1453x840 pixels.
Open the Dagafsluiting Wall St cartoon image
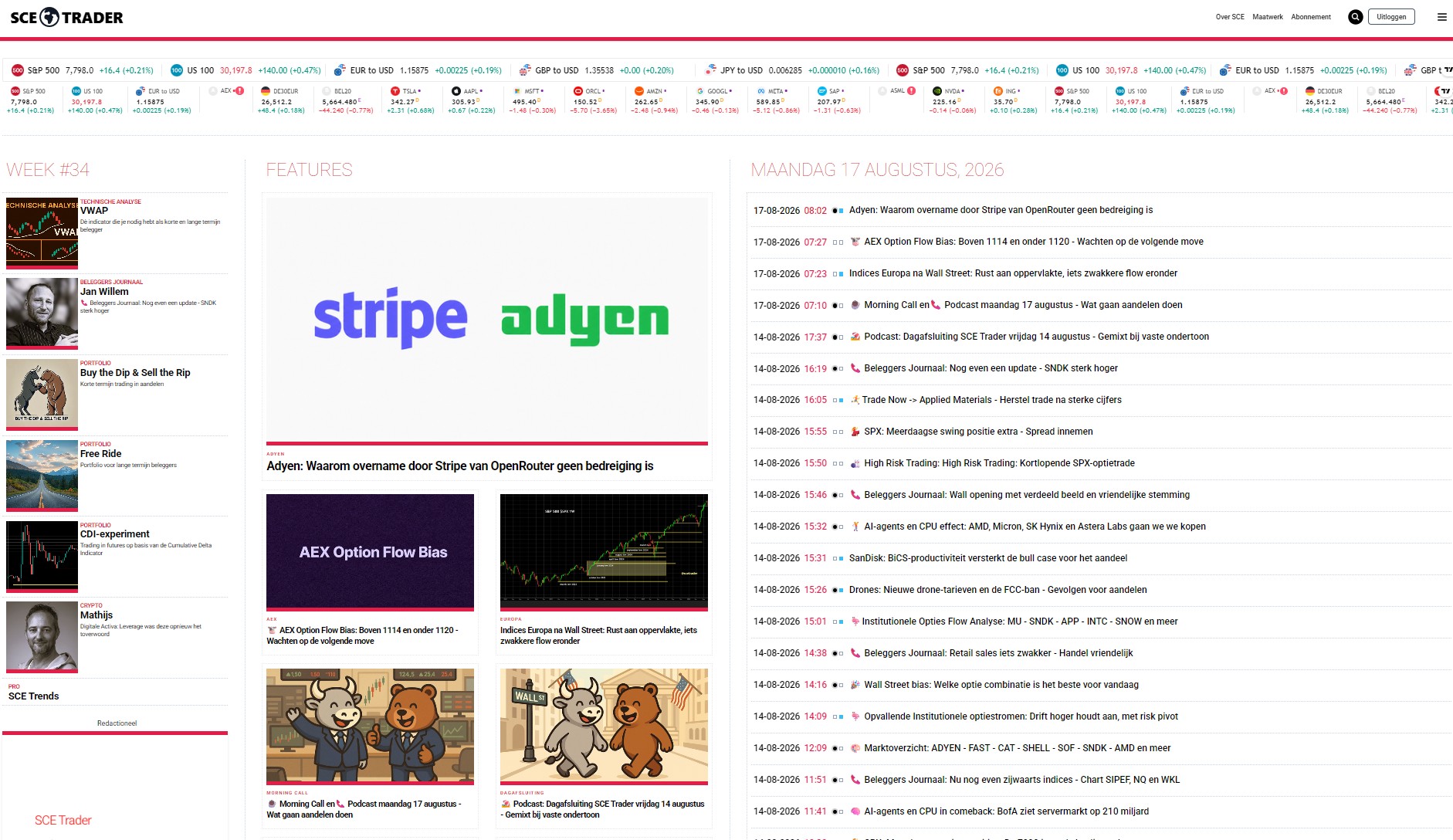coord(604,726)
